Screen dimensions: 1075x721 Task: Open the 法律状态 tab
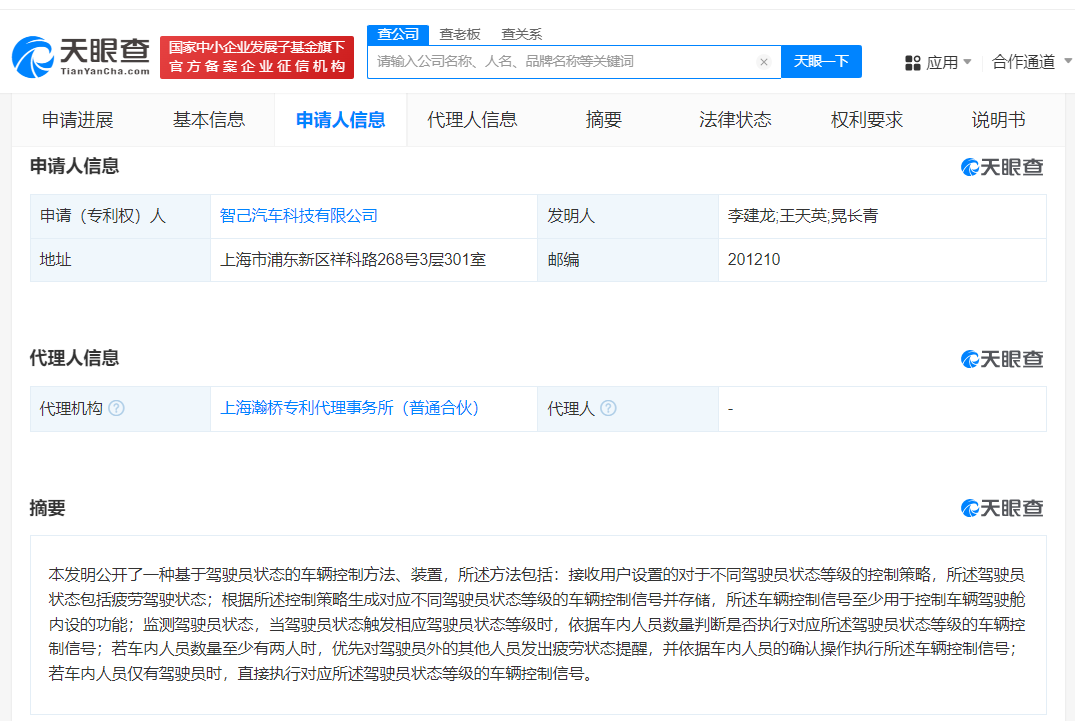735,119
